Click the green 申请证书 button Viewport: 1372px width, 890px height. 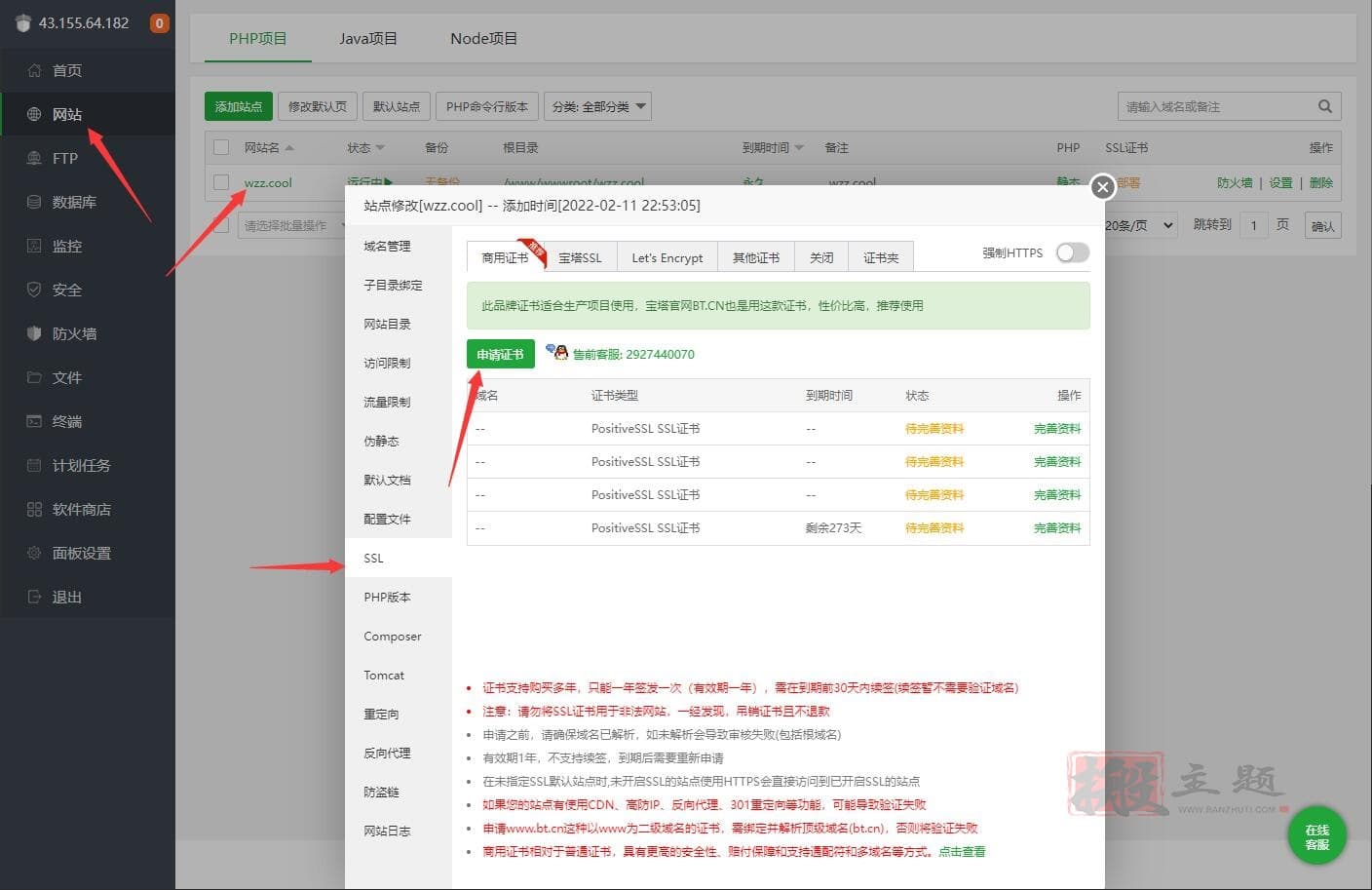pos(501,354)
